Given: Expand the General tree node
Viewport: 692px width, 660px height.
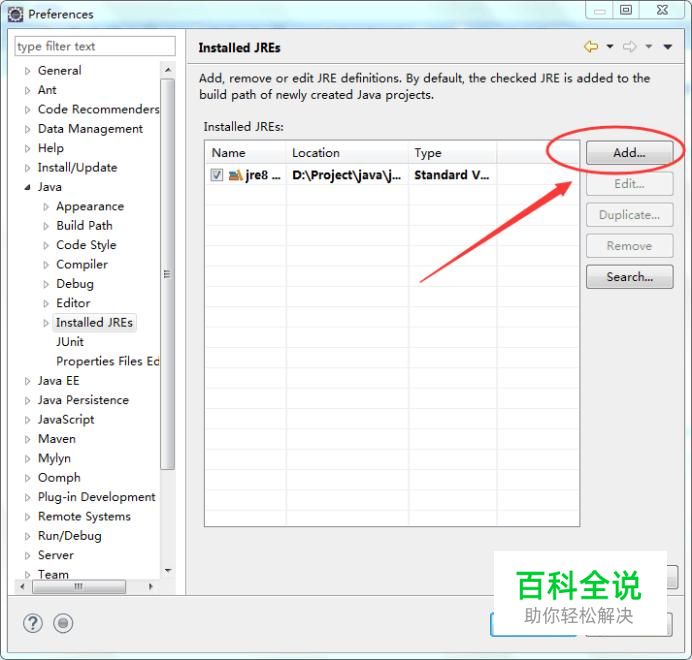Looking at the screenshot, I should click(x=27, y=71).
